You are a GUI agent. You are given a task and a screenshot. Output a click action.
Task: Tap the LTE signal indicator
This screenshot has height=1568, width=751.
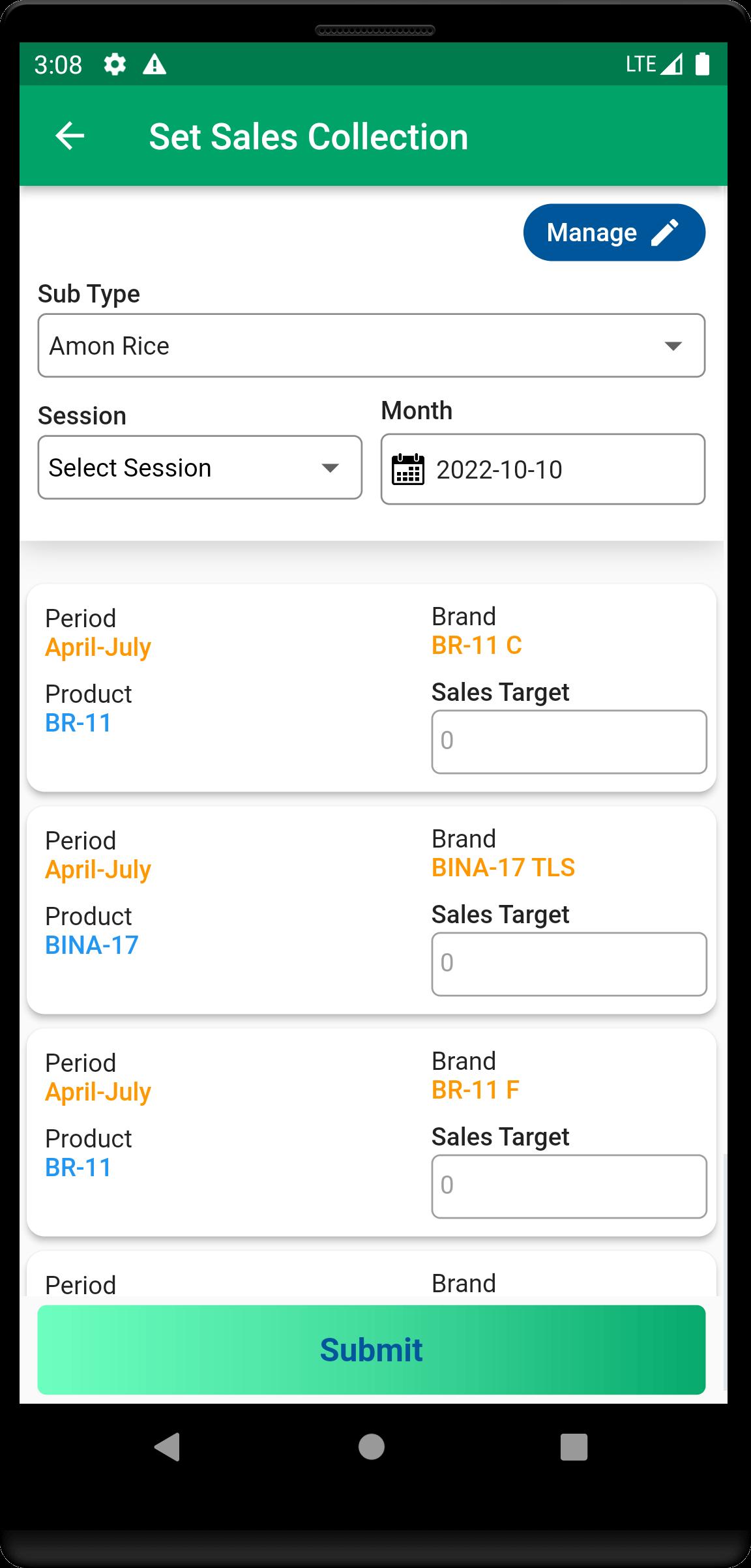[654, 64]
